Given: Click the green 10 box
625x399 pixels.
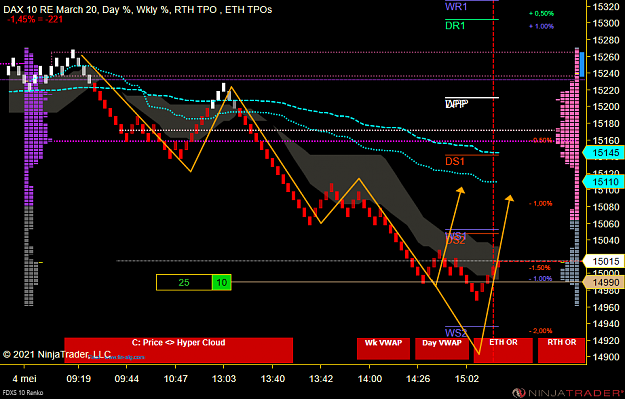Looking at the screenshot, I should 221,283.
